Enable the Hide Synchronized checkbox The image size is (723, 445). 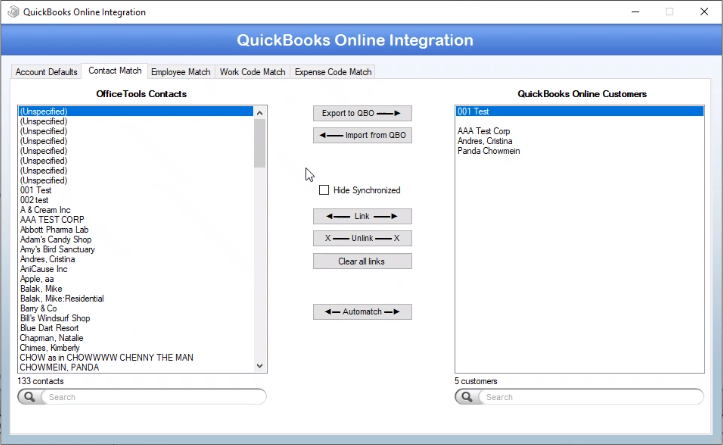click(324, 190)
